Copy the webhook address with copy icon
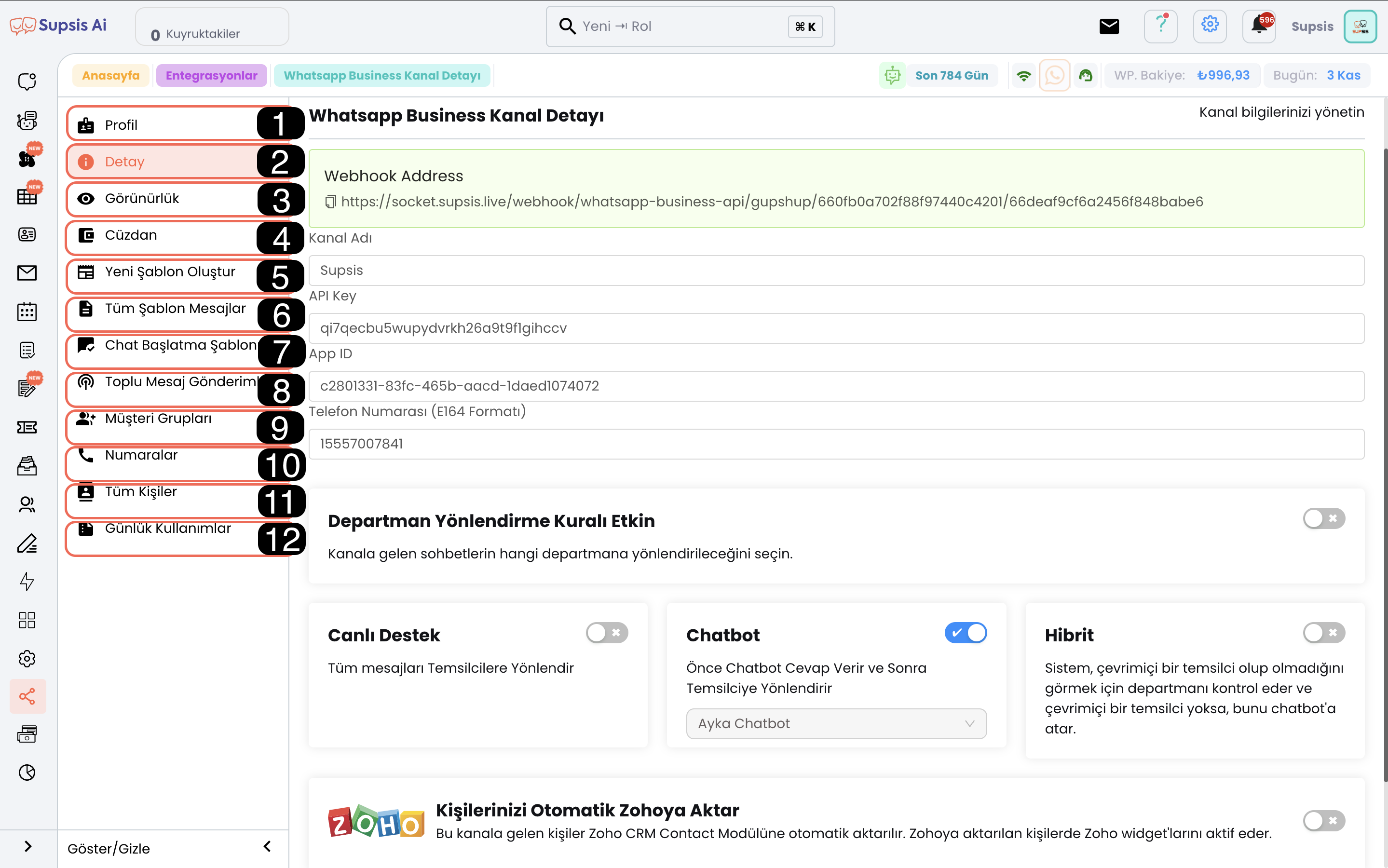1388x868 pixels. click(x=330, y=202)
